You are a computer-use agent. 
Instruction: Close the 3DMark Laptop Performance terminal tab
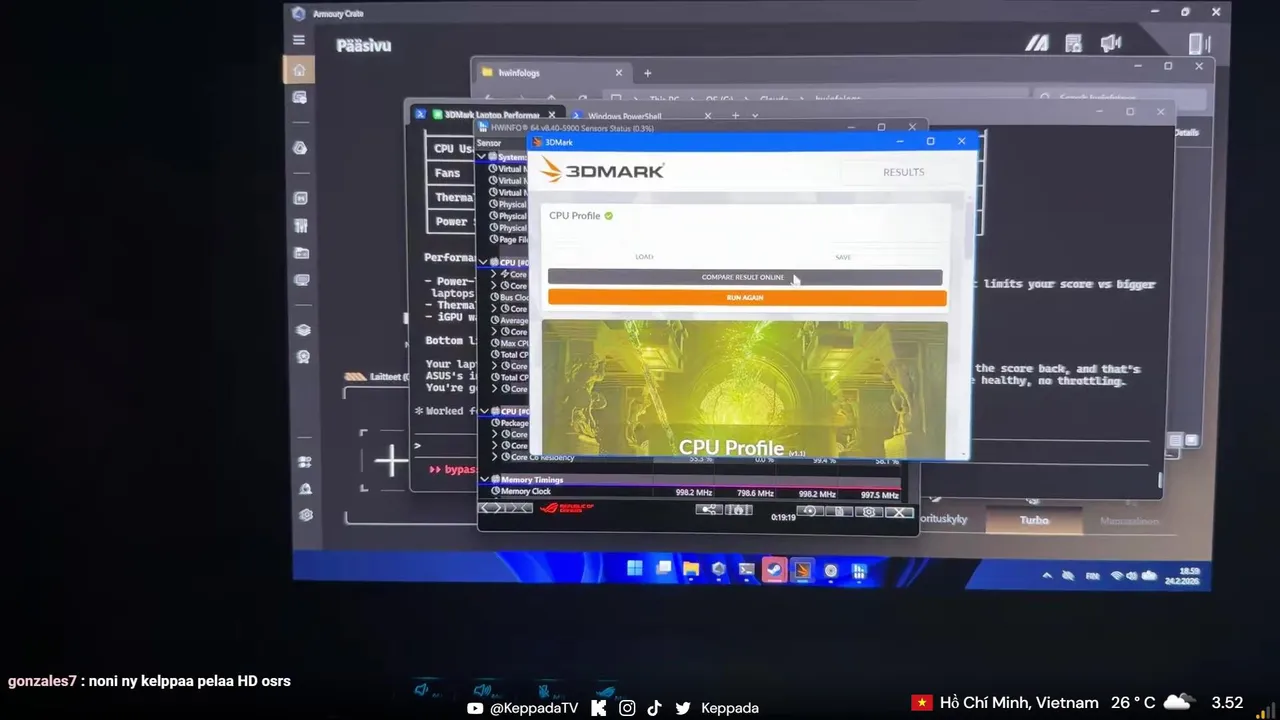(551, 115)
